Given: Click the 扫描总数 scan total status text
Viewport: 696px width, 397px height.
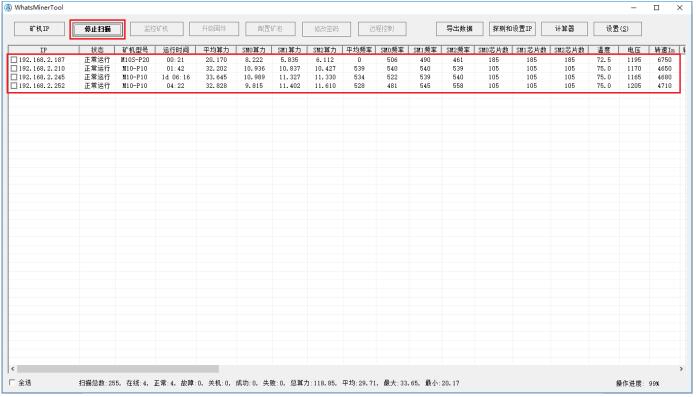Looking at the screenshot, I should tap(100, 383).
